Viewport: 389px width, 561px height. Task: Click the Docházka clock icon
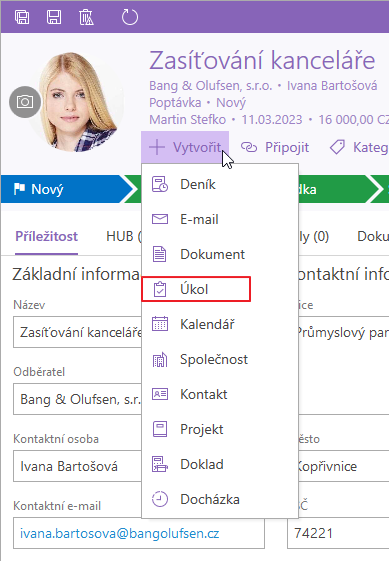coord(160,499)
